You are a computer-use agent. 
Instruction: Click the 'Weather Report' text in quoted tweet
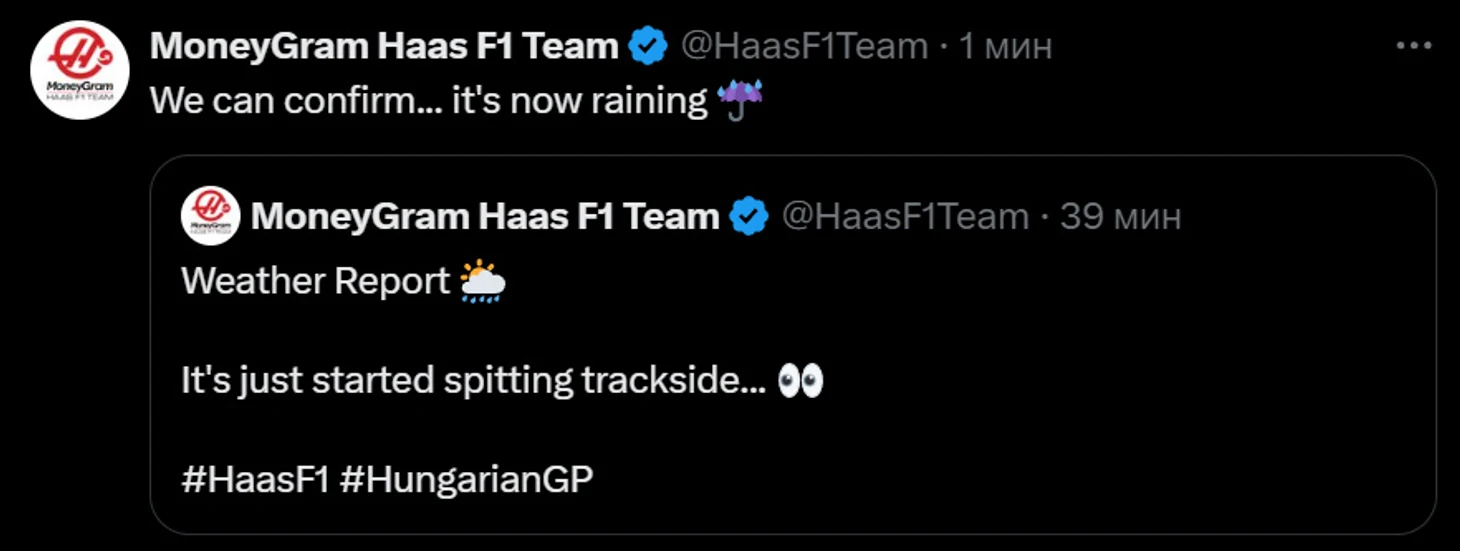[315, 282]
